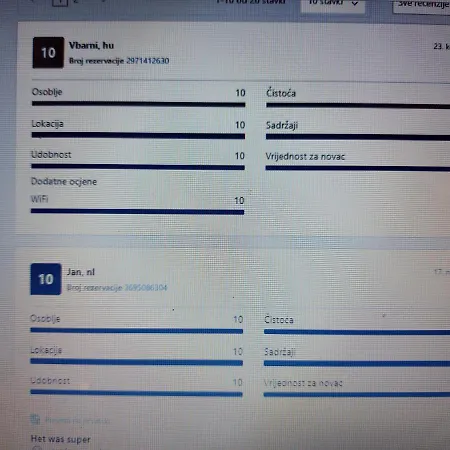This screenshot has width=450, height=450.
Task: Expand the '10 stavki' items-per-page dropdown
Action: click(333, 4)
